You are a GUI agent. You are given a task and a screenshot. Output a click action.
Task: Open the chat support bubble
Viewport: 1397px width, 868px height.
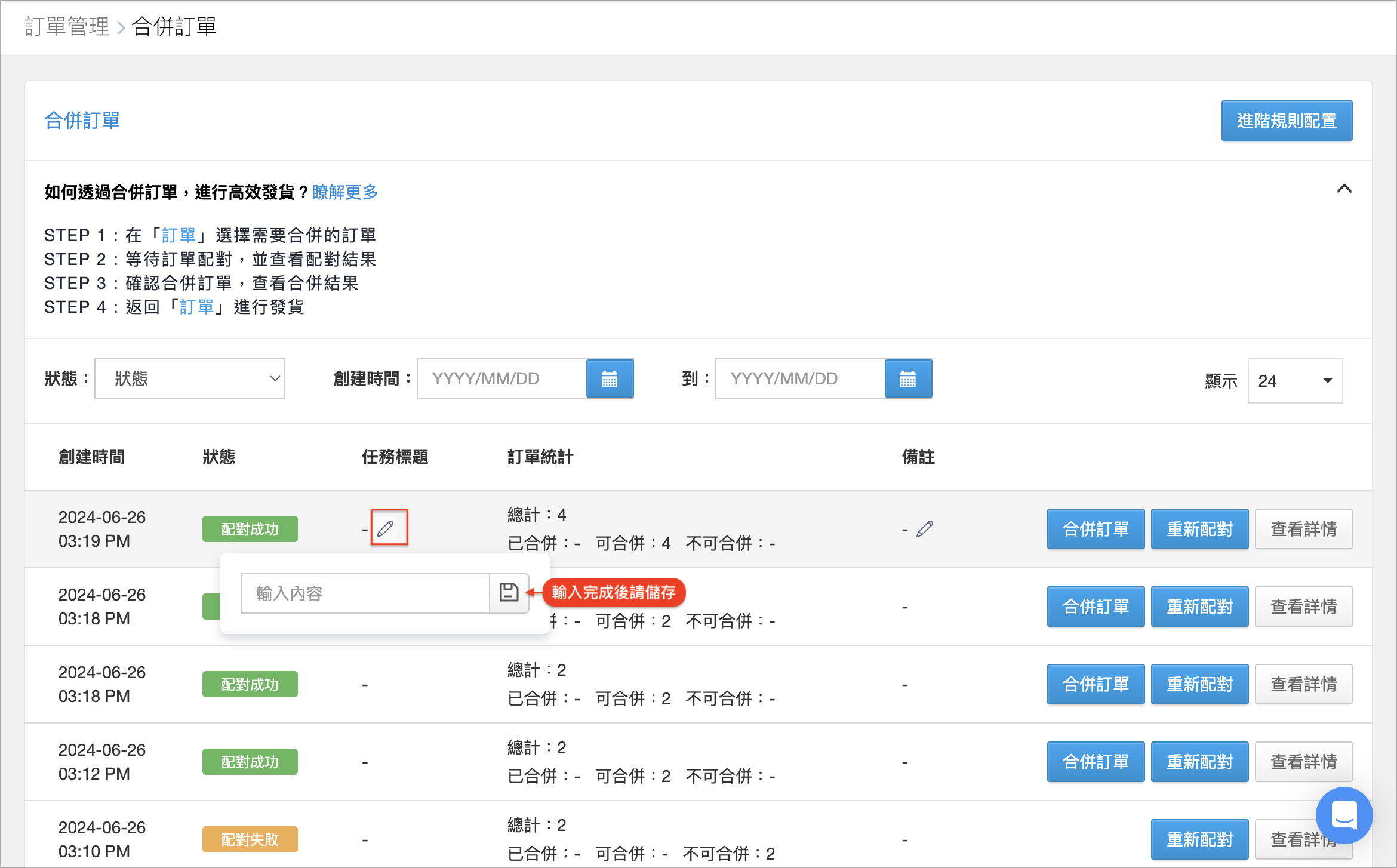click(x=1344, y=815)
